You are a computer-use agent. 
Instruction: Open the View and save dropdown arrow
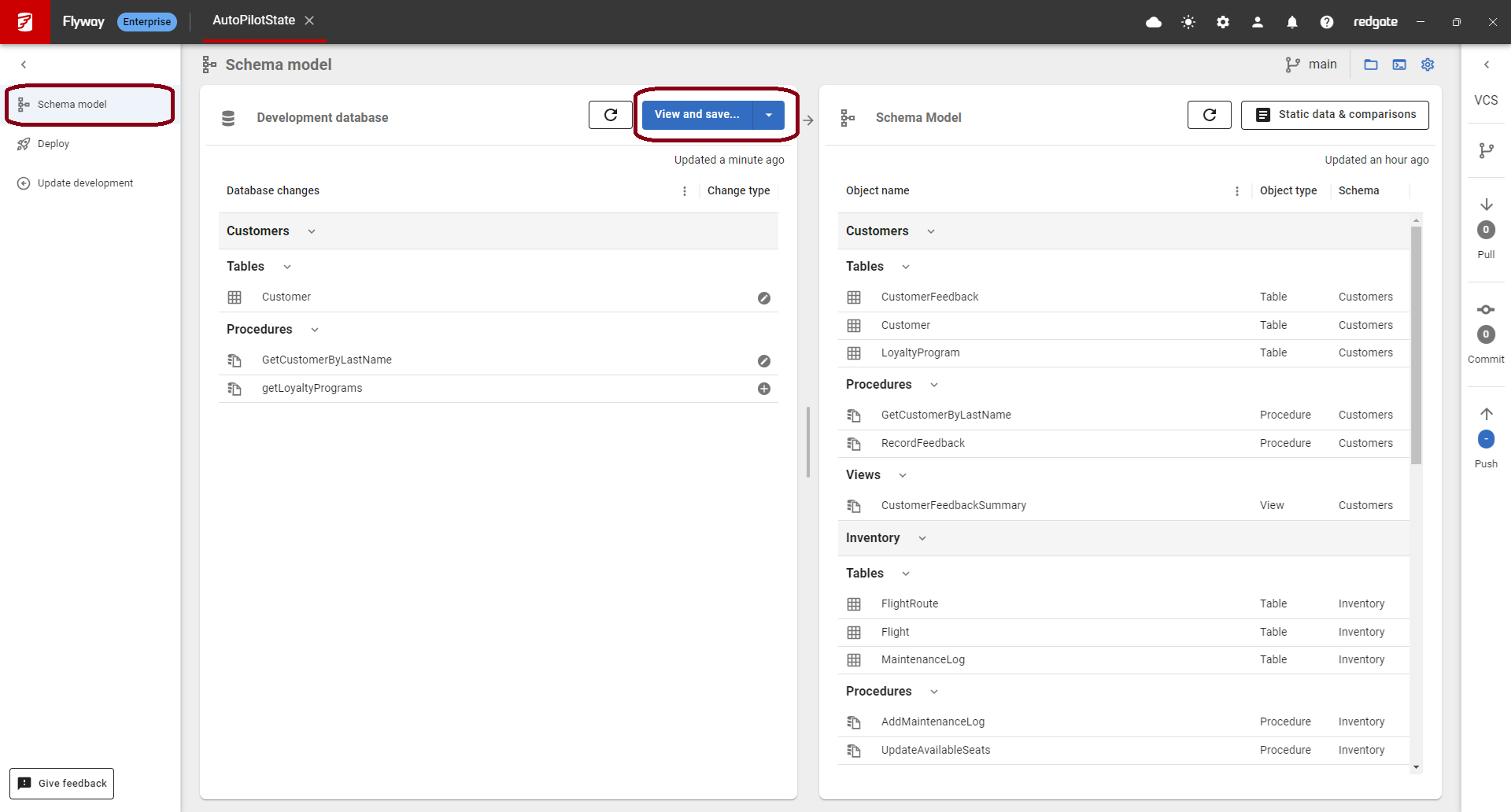pyautogui.click(x=769, y=115)
